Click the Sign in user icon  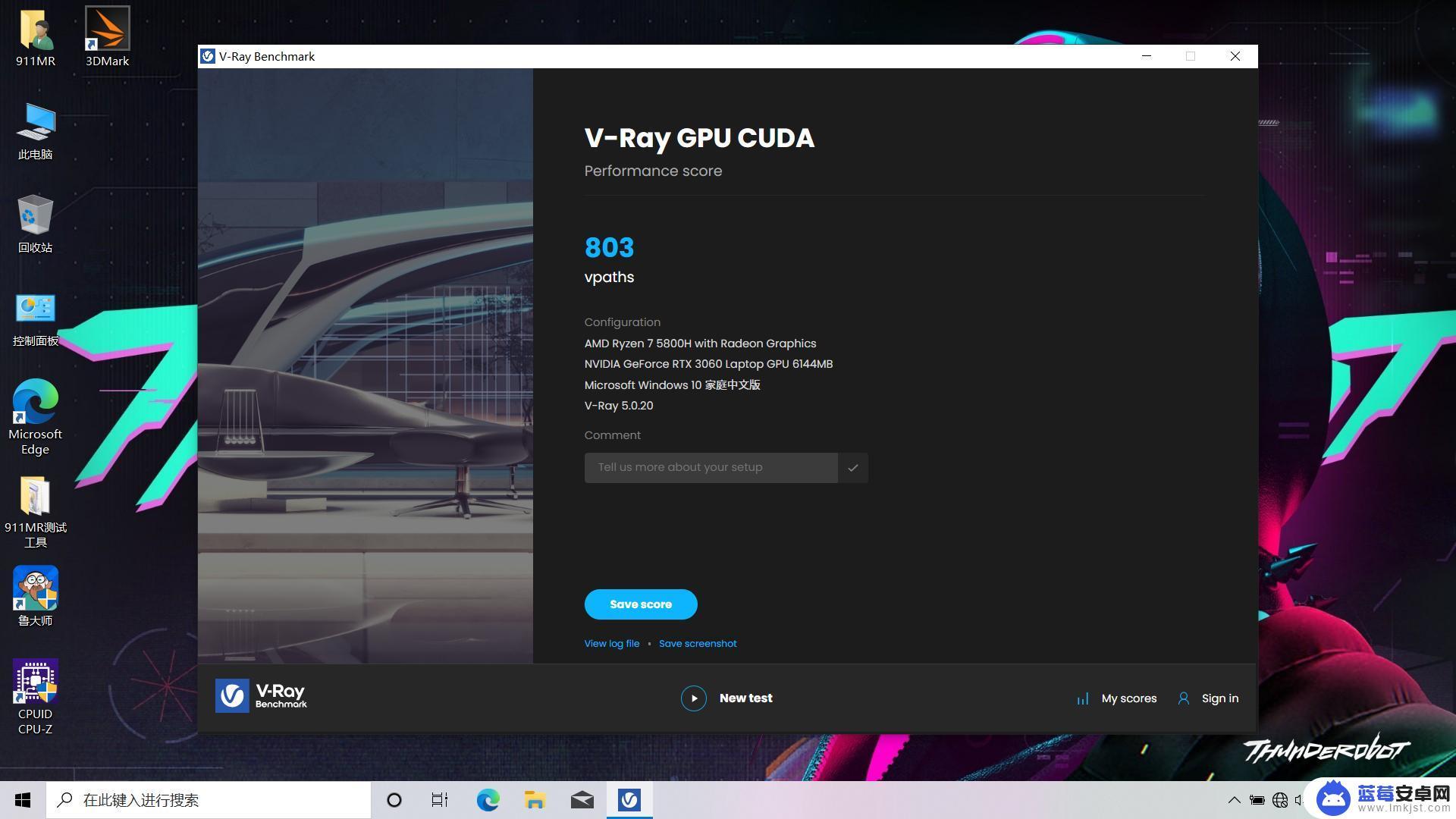point(1183,698)
